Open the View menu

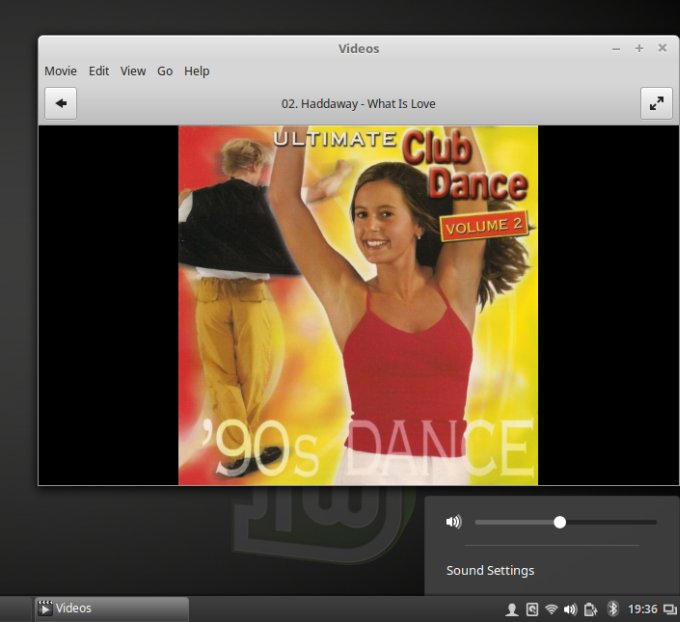click(x=133, y=71)
